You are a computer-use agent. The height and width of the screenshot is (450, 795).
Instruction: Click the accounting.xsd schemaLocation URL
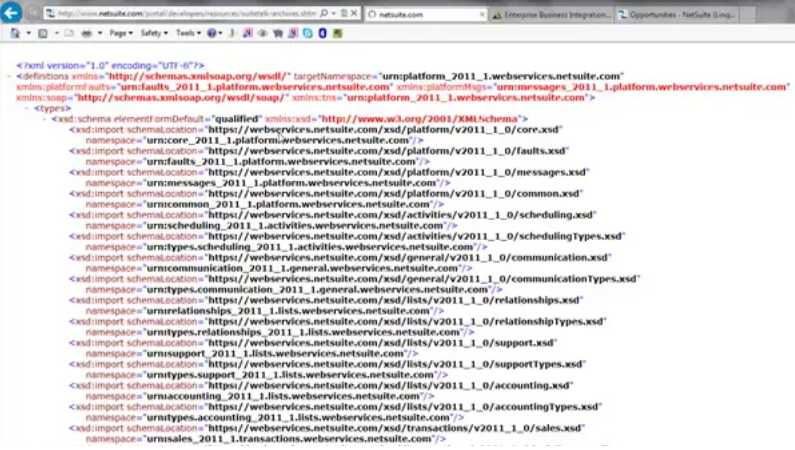point(388,385)
